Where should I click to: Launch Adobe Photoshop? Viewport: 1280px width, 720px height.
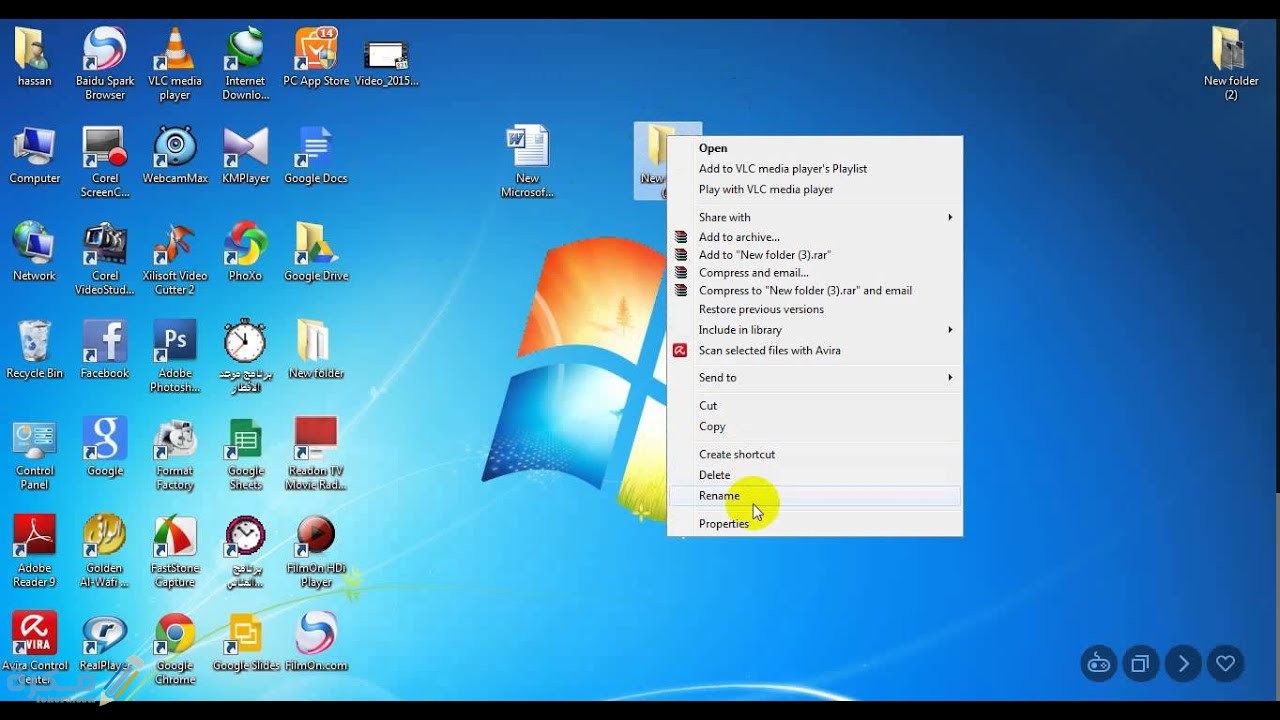[x=175, y=340]
